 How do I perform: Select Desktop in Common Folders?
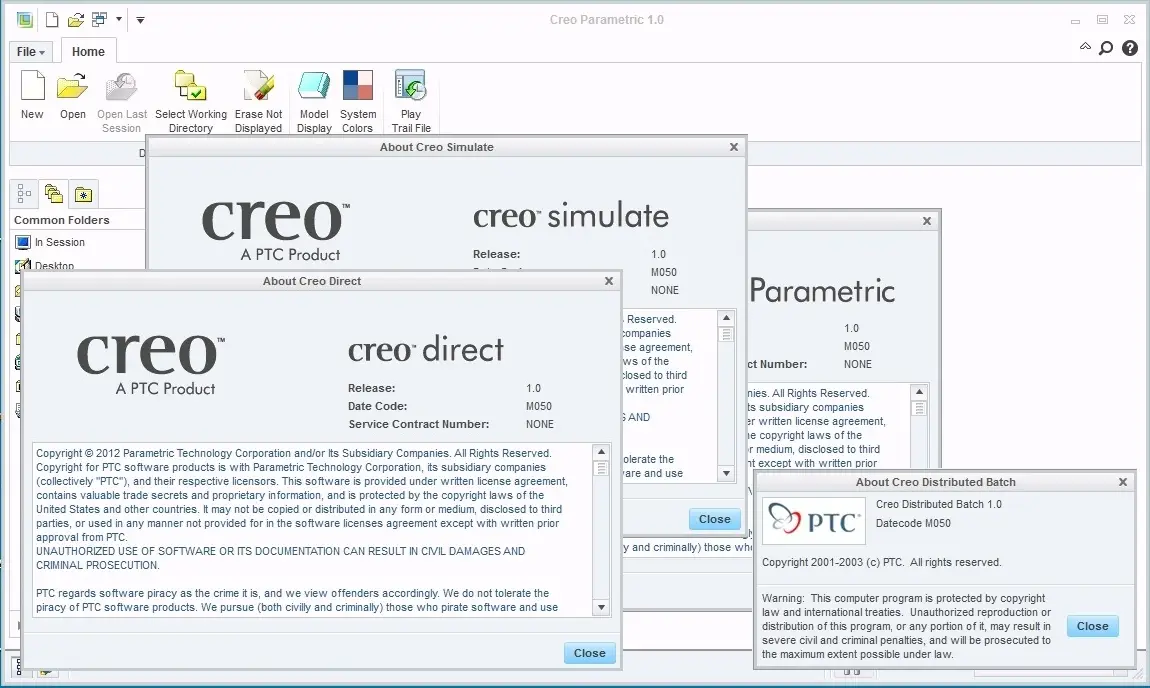[45, 265]
